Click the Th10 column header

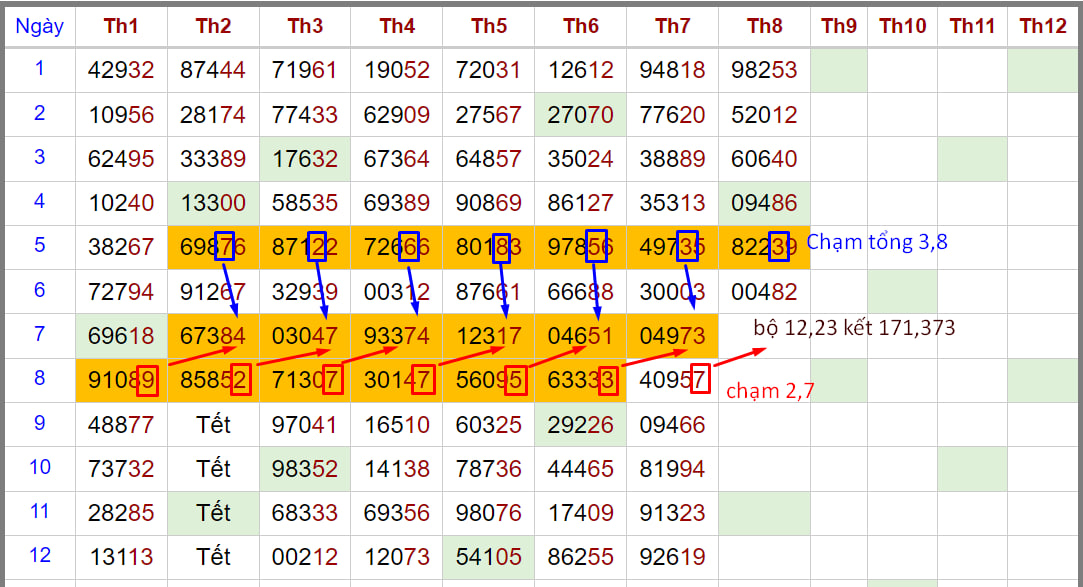[x=902, y=27]
